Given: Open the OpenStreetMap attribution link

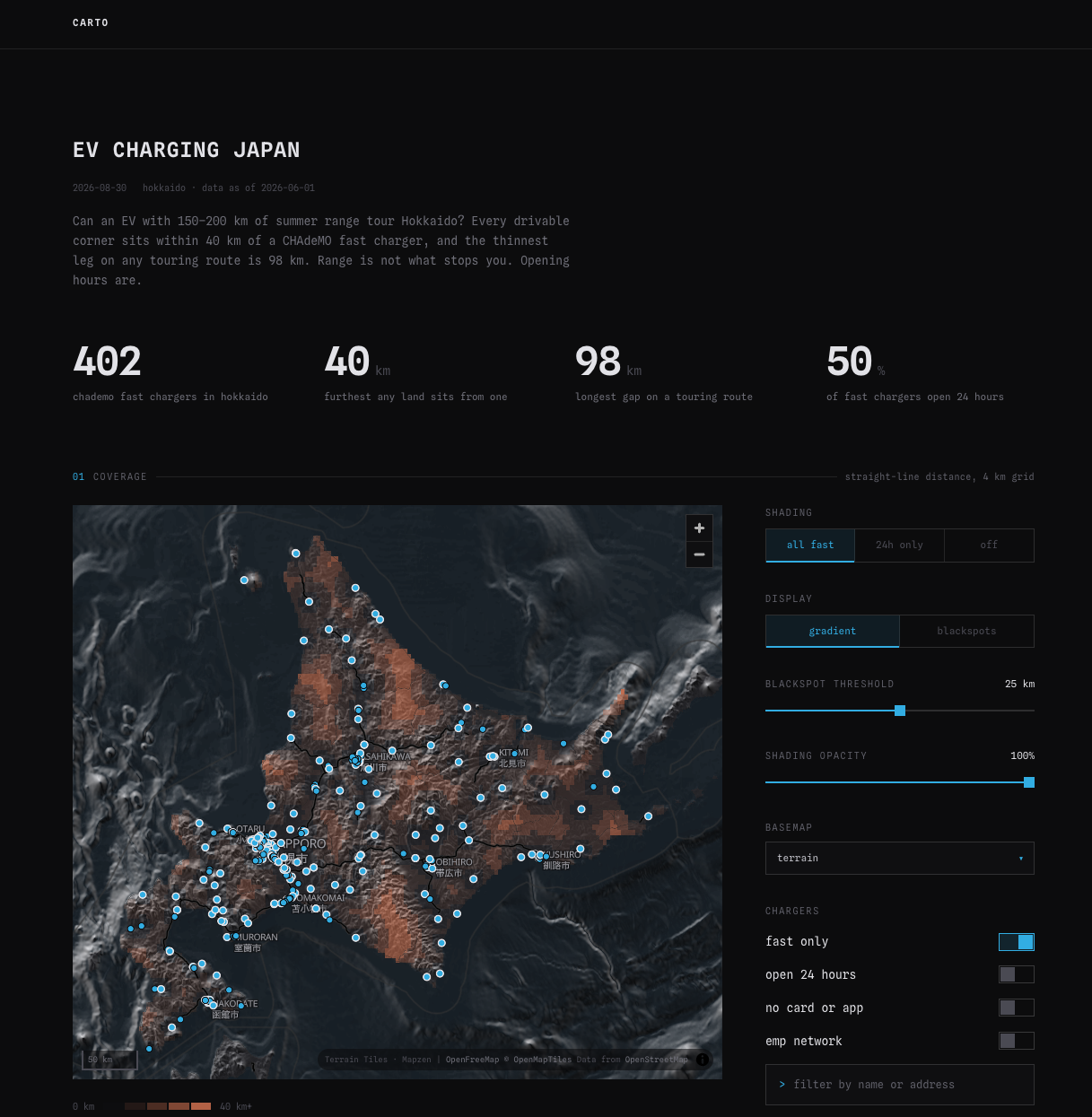Looking at the screenshot, I should (657, 1060).
